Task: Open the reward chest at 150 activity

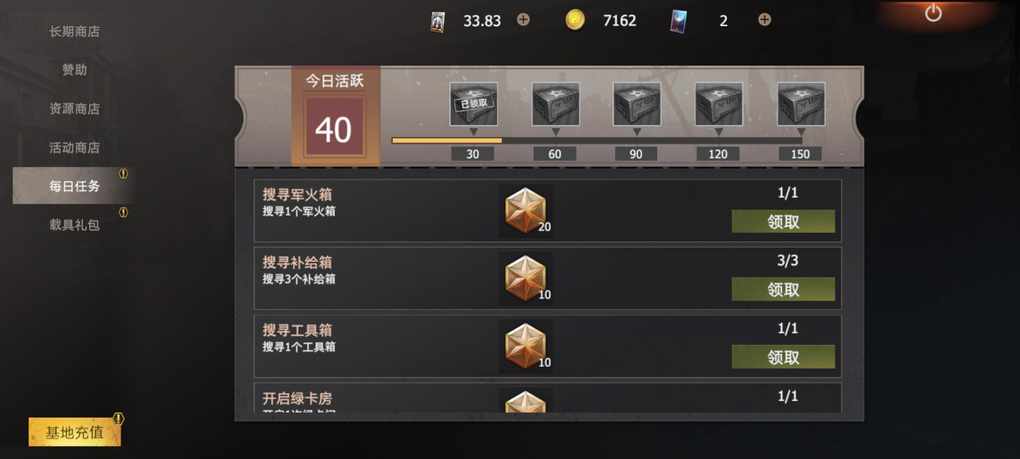Action: pyautogui.click(x=801, y=104)
